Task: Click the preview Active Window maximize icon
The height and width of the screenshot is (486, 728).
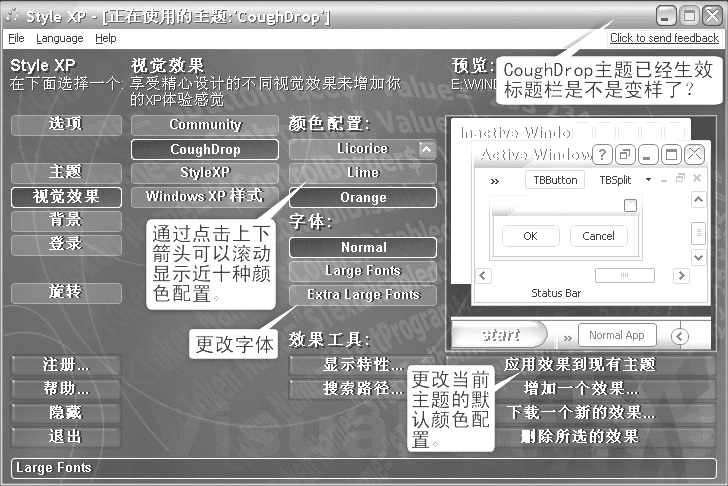Action: click(671, 154)
